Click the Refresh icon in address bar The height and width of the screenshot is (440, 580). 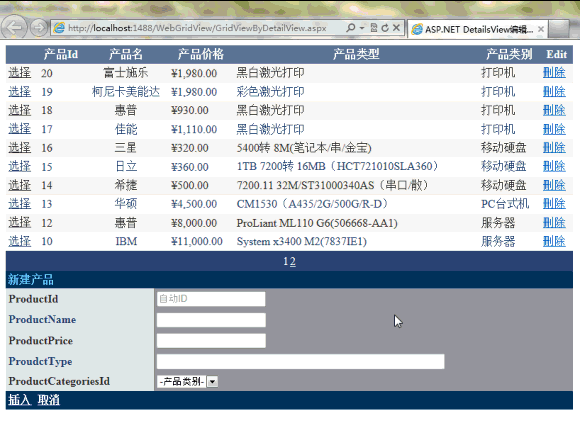pos(385,28)
